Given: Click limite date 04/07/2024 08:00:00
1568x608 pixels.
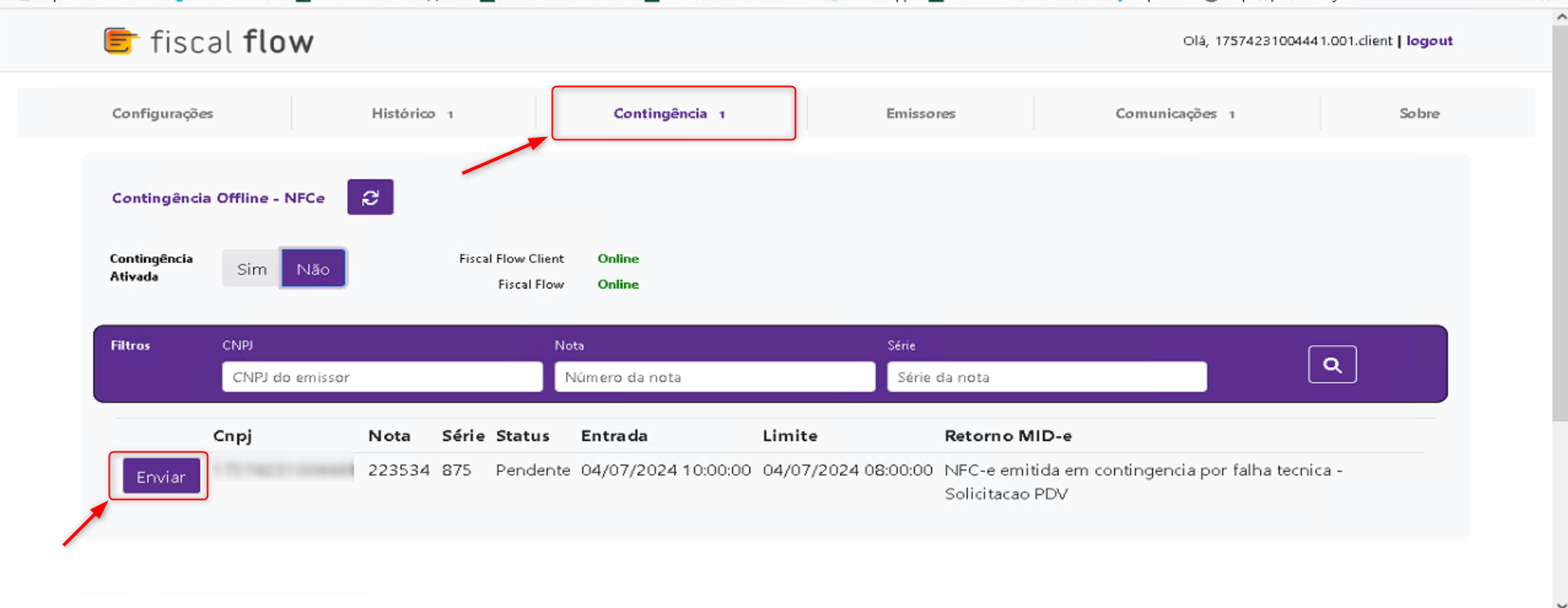Looking at the screenshot, I should 847,470.
